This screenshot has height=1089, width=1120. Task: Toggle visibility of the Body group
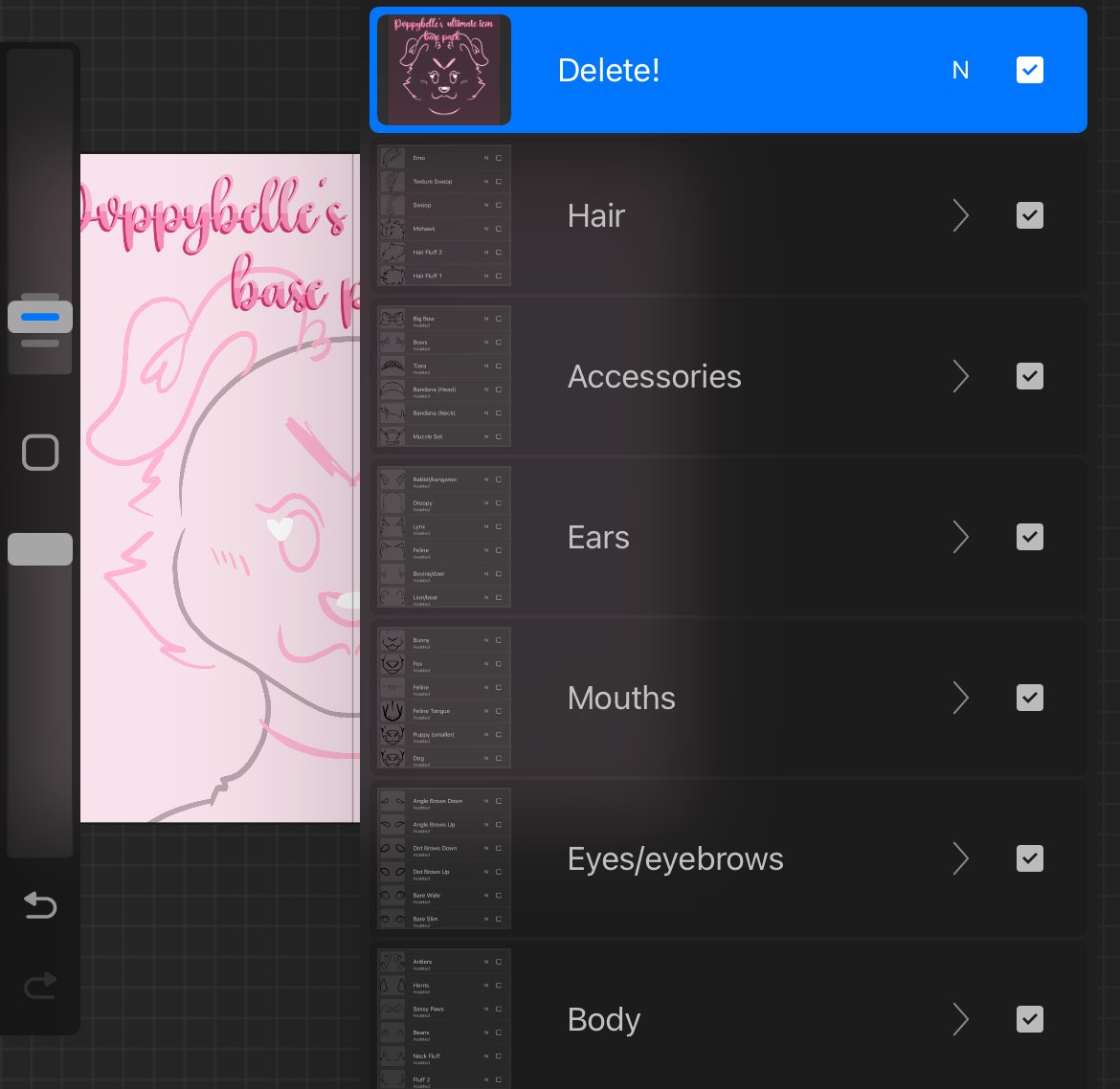[1029, 1019]
